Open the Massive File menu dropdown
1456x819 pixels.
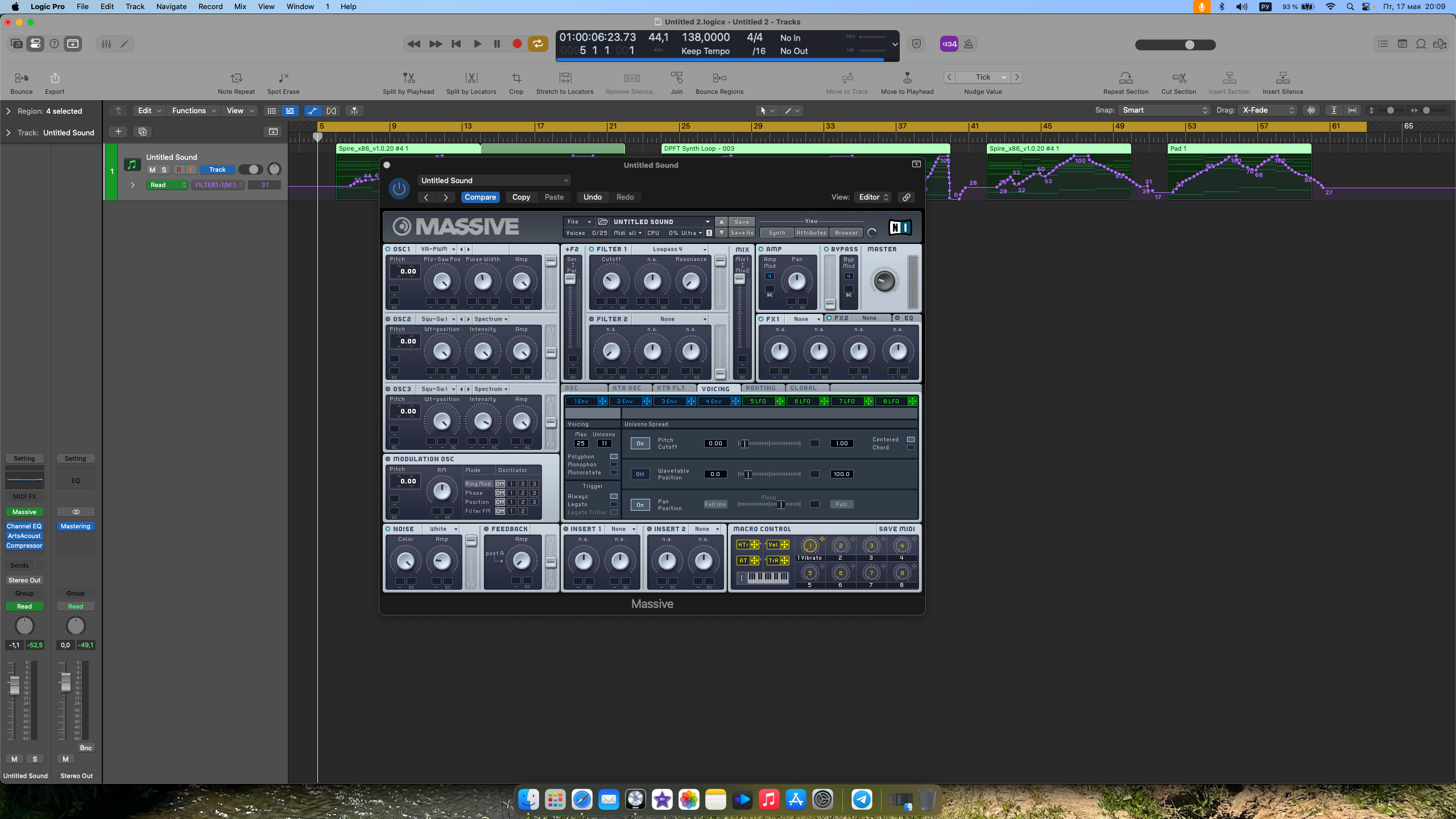[578, 222]
